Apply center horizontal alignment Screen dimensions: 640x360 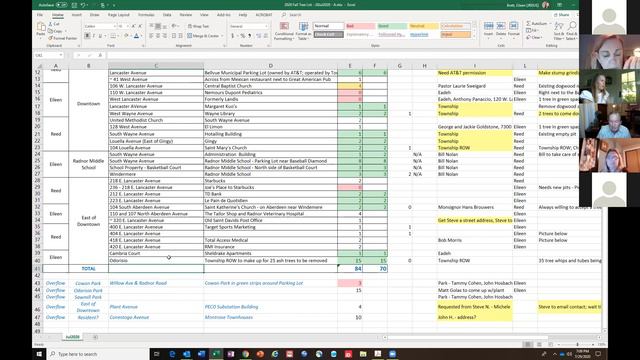point(158,36)
